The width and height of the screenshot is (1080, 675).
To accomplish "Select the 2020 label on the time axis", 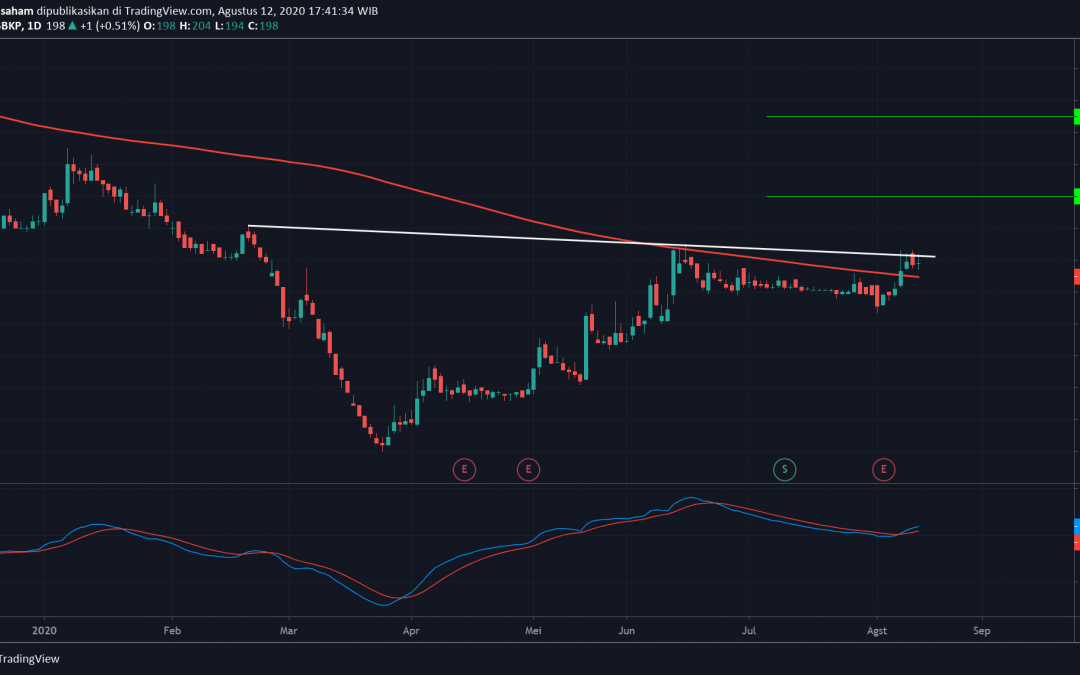I will tap(44, 631).
